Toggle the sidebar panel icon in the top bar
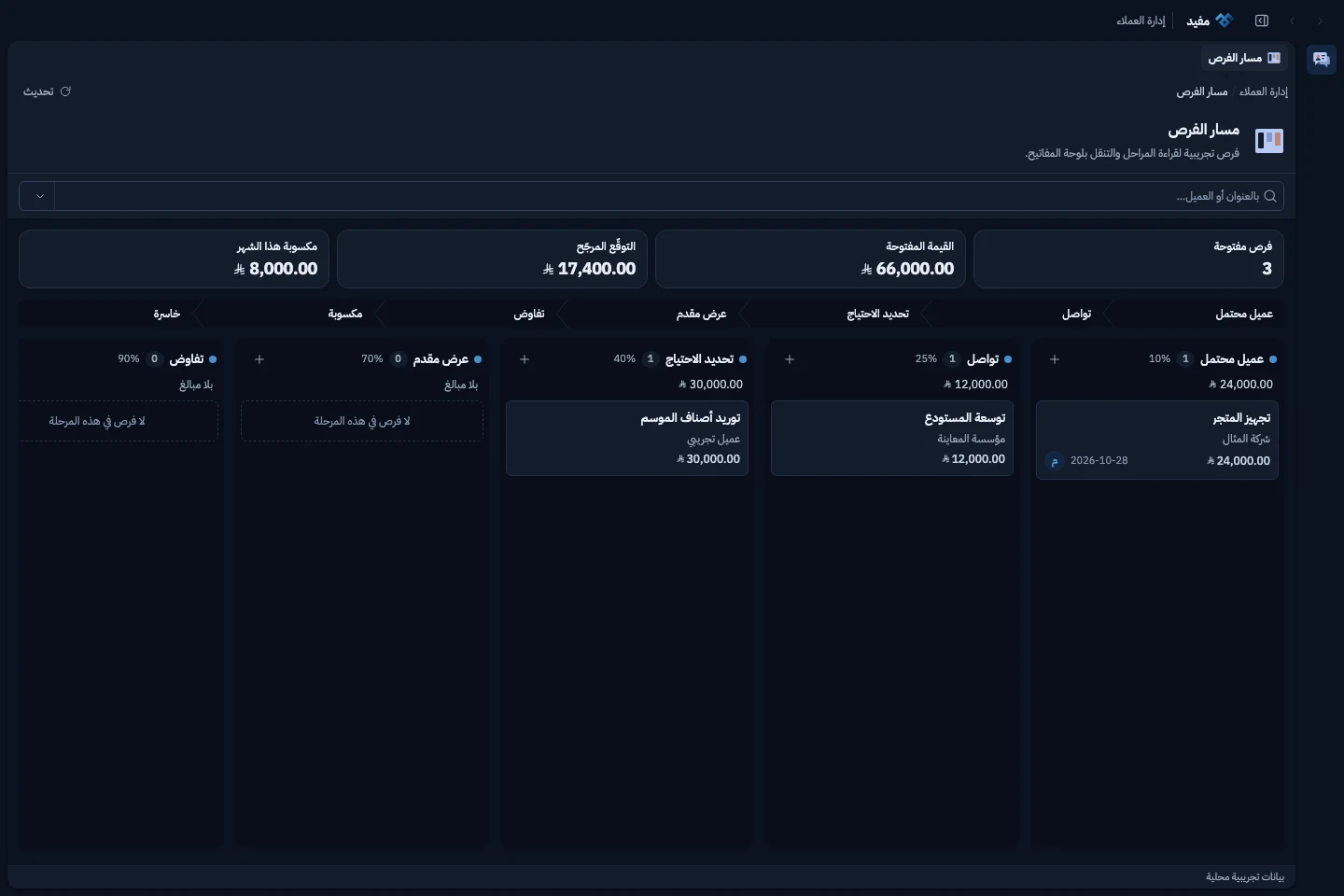This screenshot has height=896, width=1344. tap(1262, 21)
